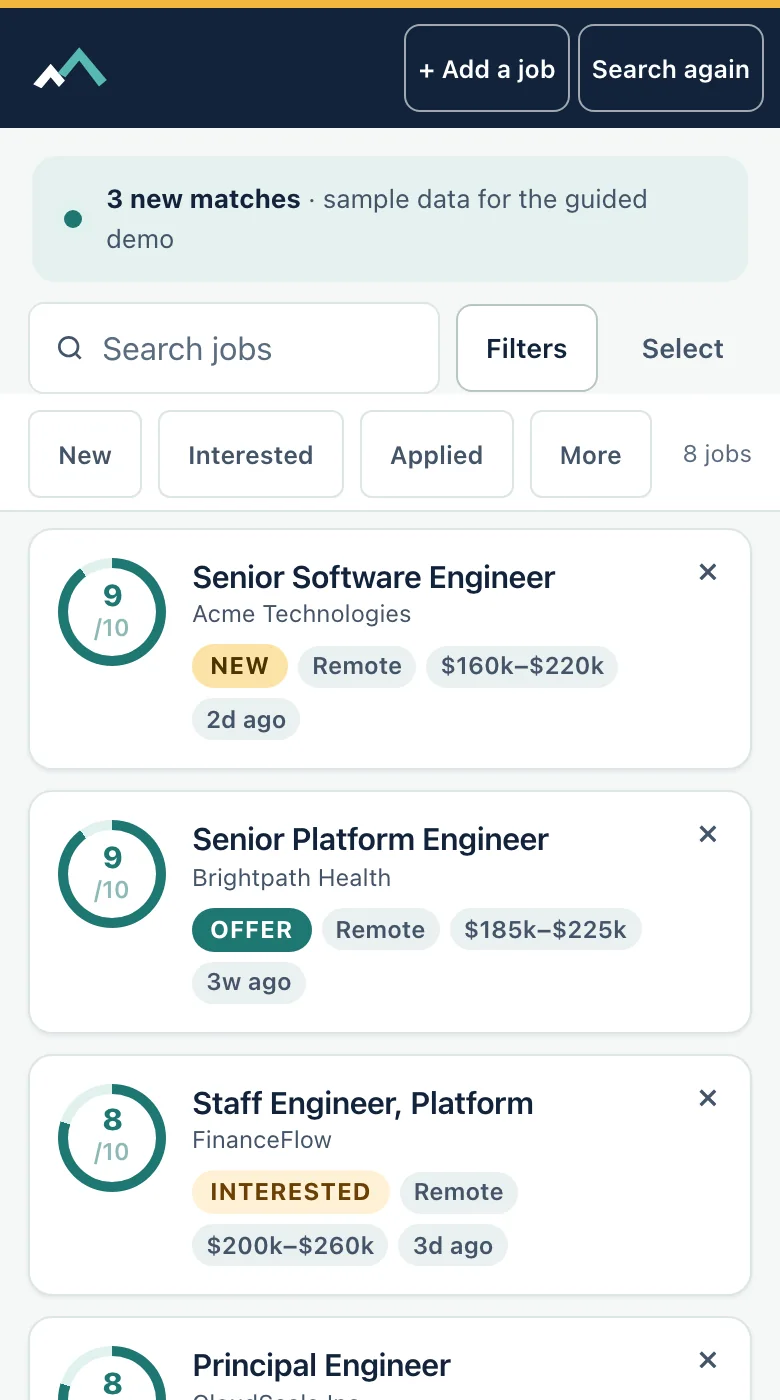
Task: Click the INTERESTED status badge
Action: click(291, 1192)
